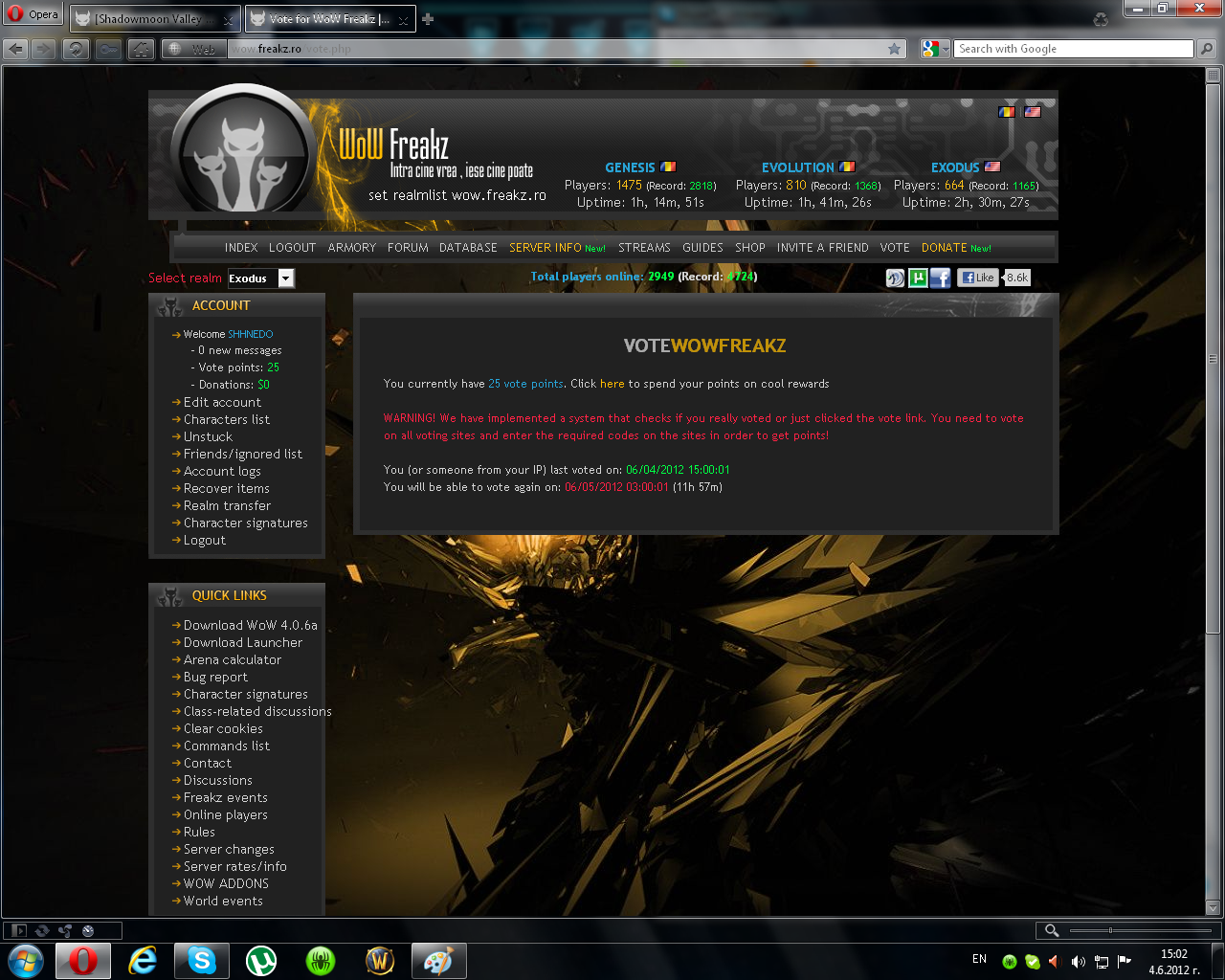Open the closed tabs trash icon
1225x980 pixels.
coord(1101,19)
